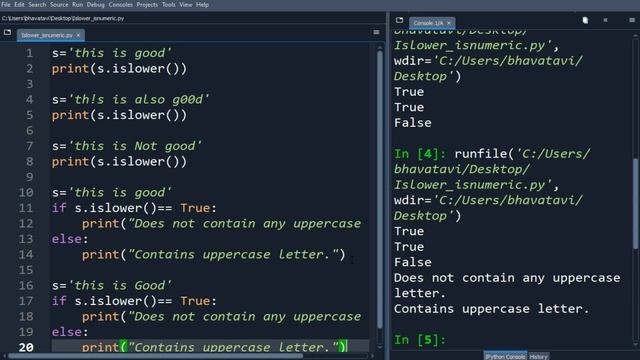
Task: Open the Debug menu
Action: 96,4
